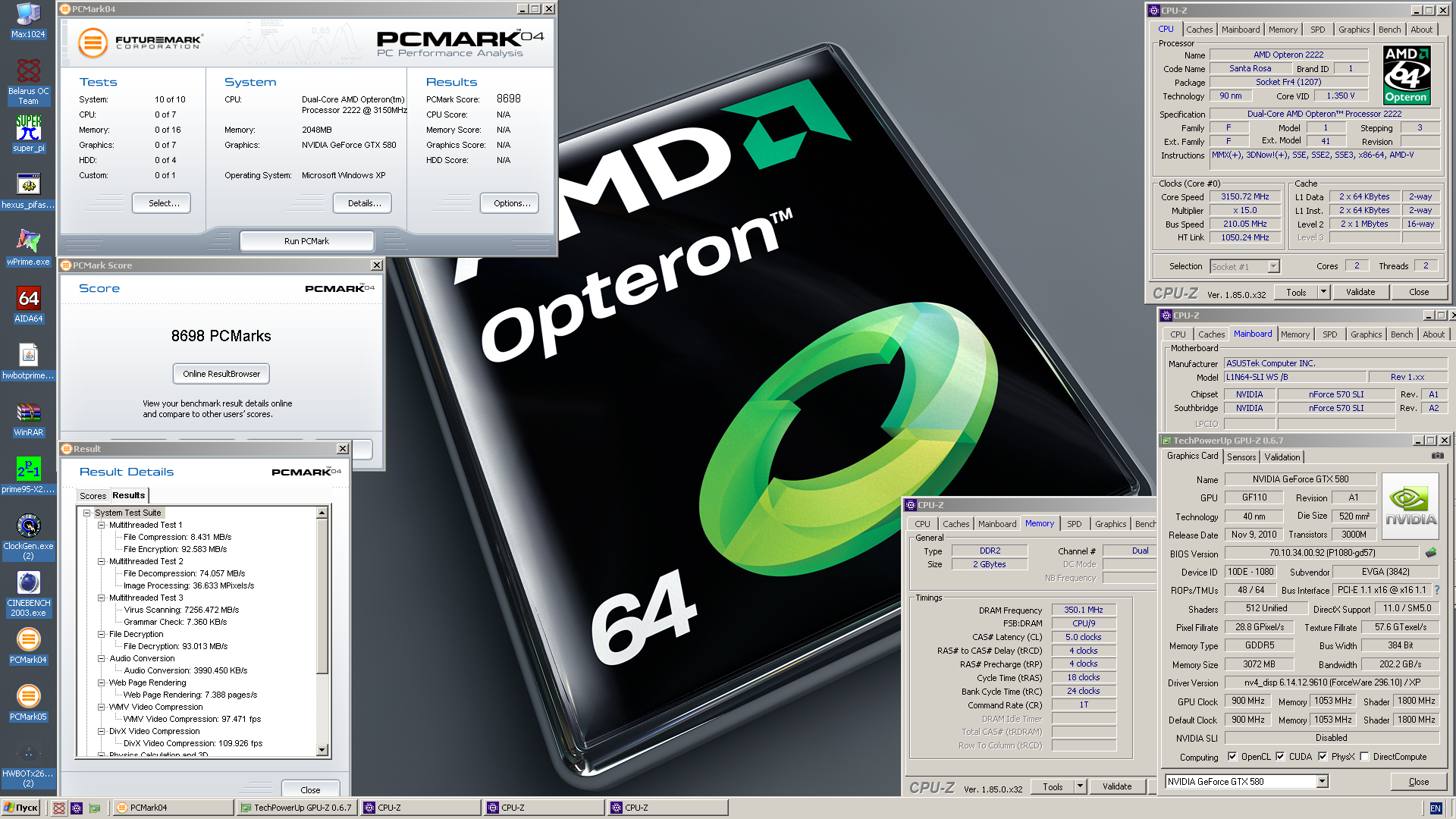The width and height of the screenshot is (1456, 819).
Task: Uncheck the CUDA checkbox in GPU-Z
Action: (1280, 756)
